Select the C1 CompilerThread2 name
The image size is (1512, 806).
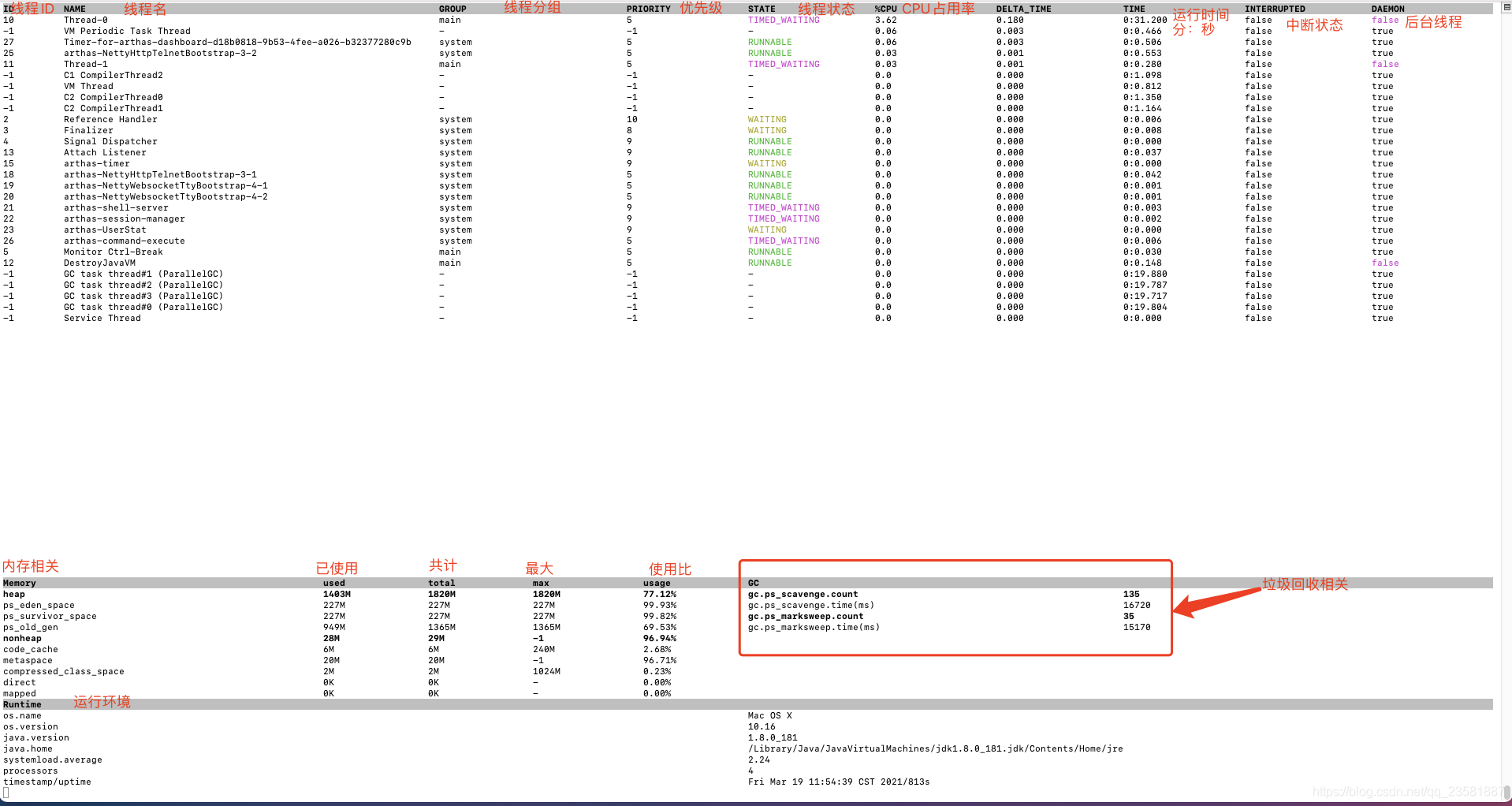114,76
